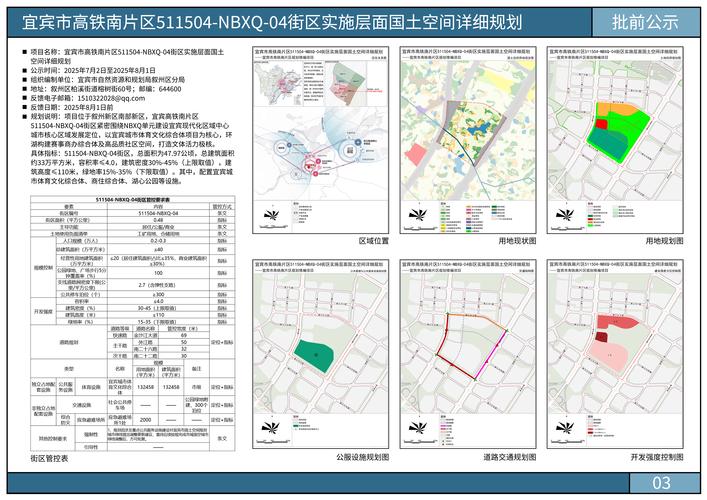Click the road width value 69
This screenshot has width=707, height=500.
pyautogui.click(x=184, y=335)
